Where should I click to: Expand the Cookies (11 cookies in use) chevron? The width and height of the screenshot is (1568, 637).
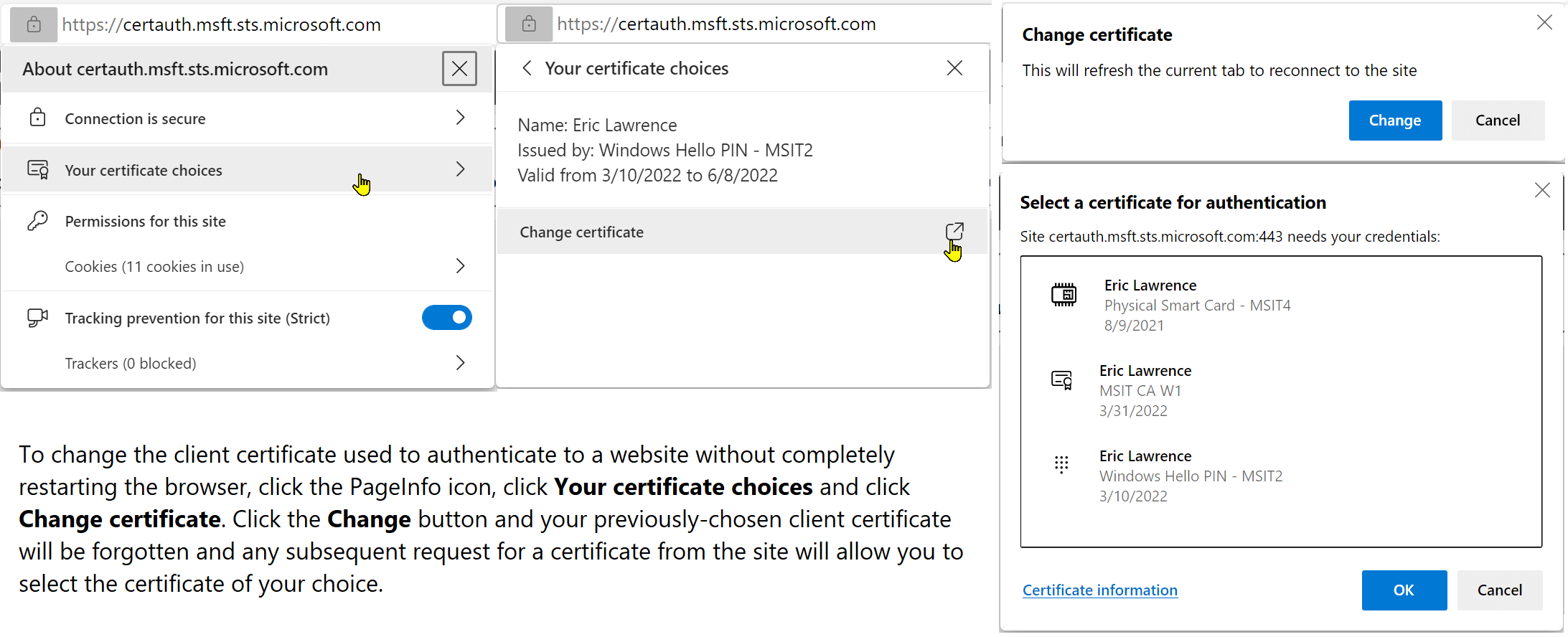(x=461, y=266)
